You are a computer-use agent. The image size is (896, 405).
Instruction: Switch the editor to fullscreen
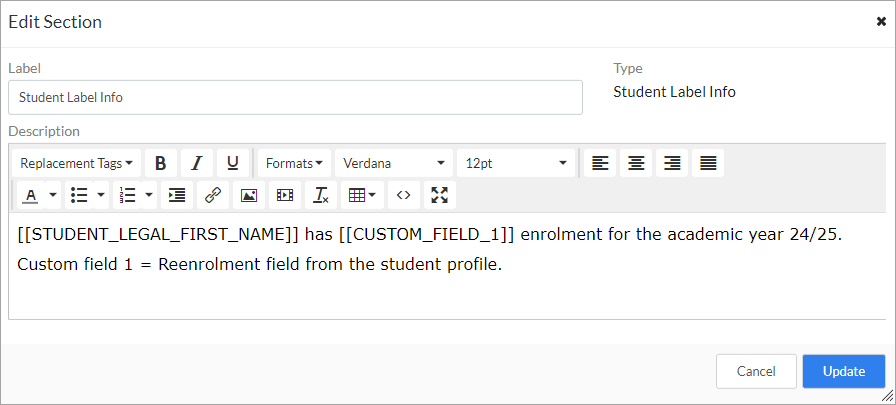439,195
